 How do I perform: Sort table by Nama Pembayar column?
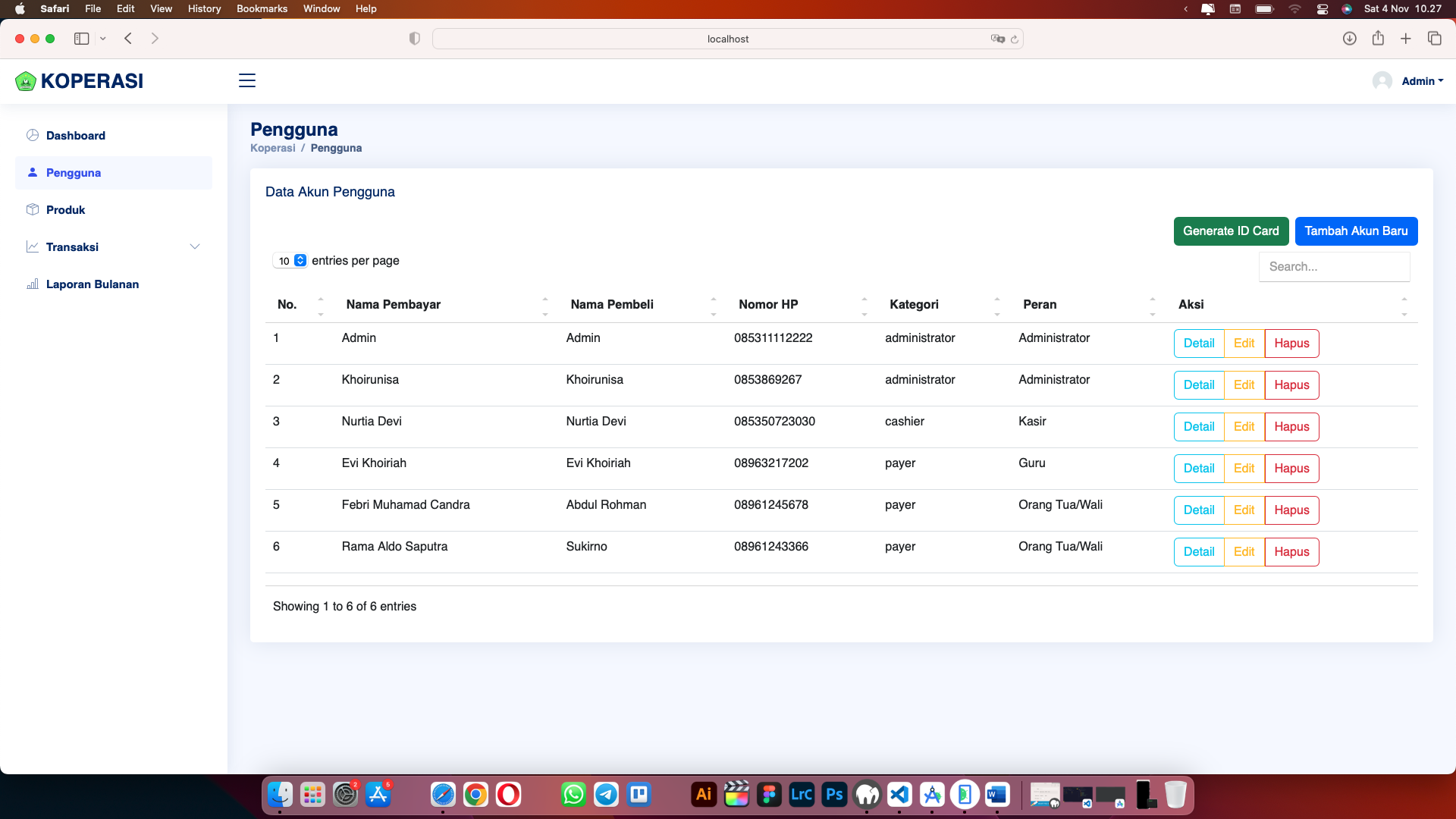[x=394, y=304]
